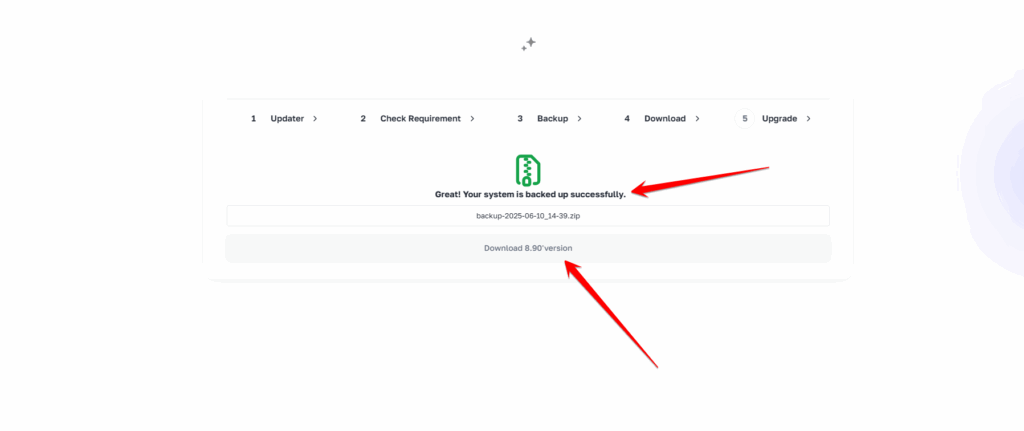Click the sparkle logo icon at top
This screenshot has width=1024, height=431.
pyautogui.click(x=528, y=44)
